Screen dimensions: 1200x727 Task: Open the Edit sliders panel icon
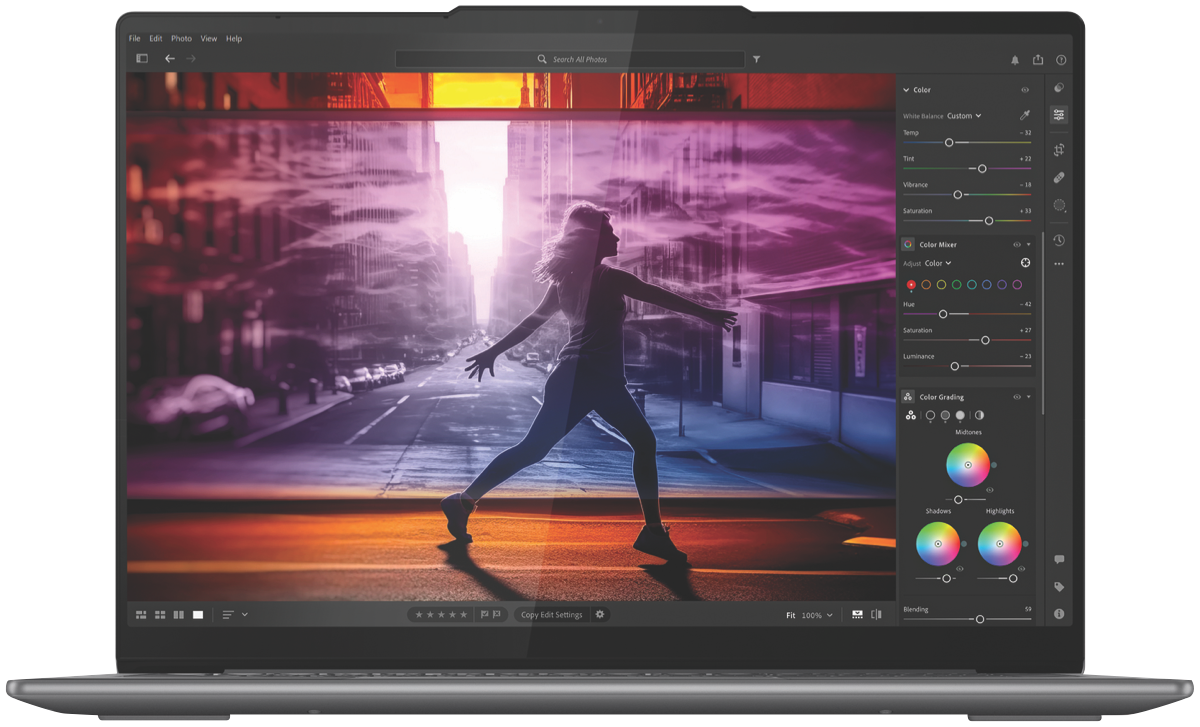coord(1059,115)
